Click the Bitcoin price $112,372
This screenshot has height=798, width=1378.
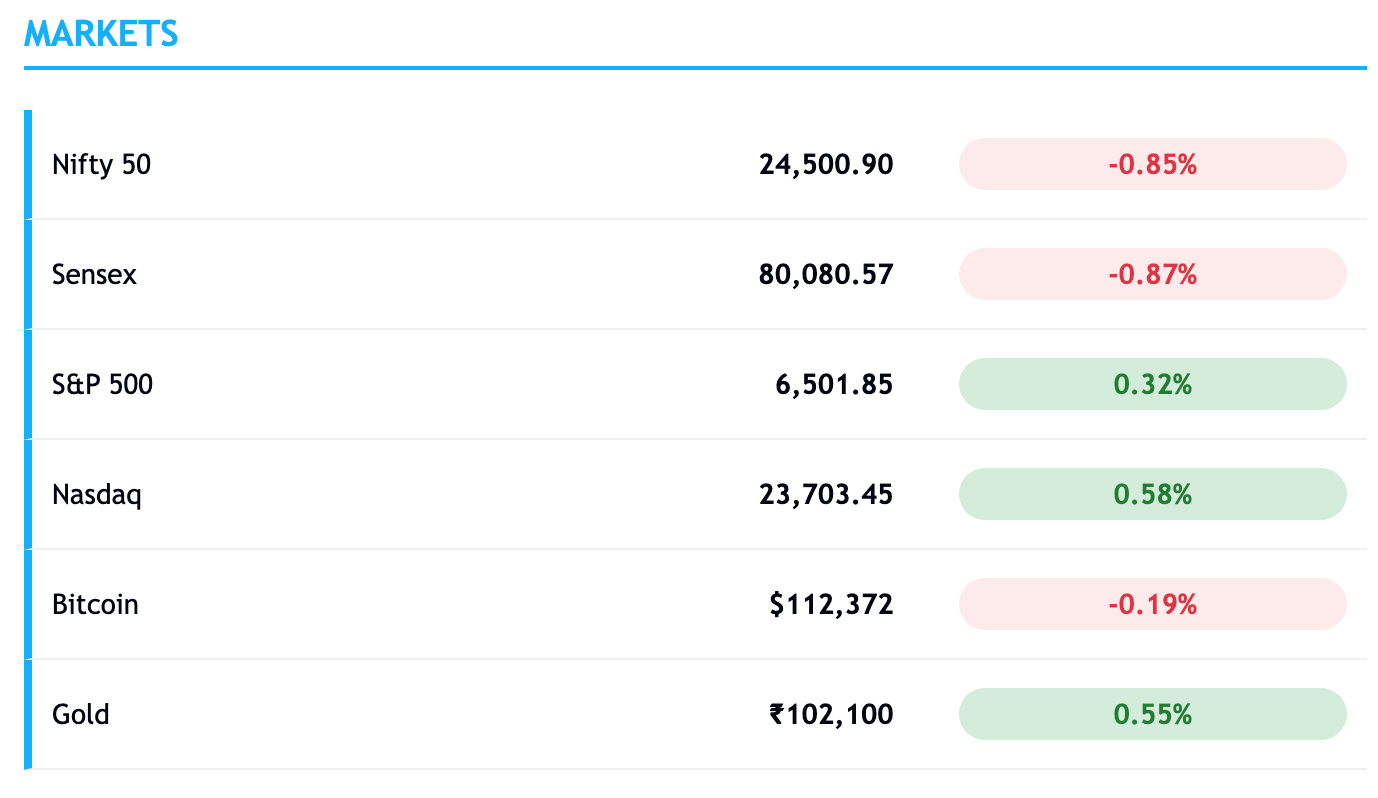click(832, 604)
